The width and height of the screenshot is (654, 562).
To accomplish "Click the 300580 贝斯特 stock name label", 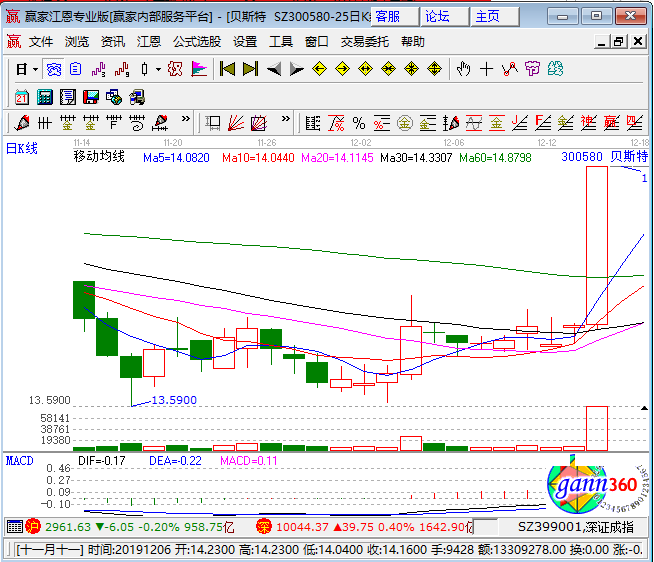I will (x=604, y=157).
